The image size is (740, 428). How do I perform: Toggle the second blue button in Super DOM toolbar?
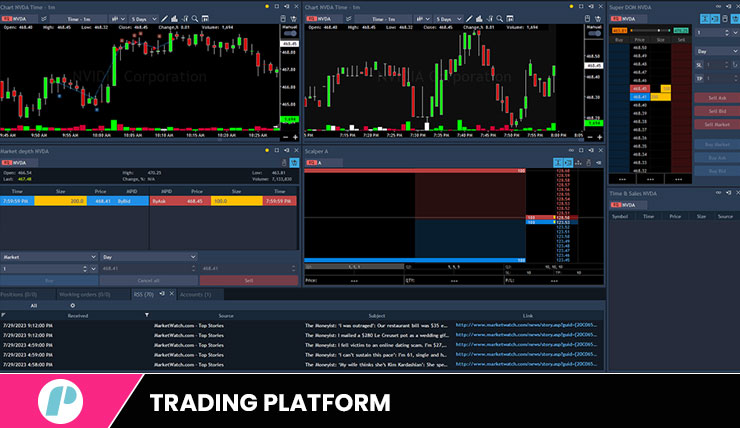point(715,19)
